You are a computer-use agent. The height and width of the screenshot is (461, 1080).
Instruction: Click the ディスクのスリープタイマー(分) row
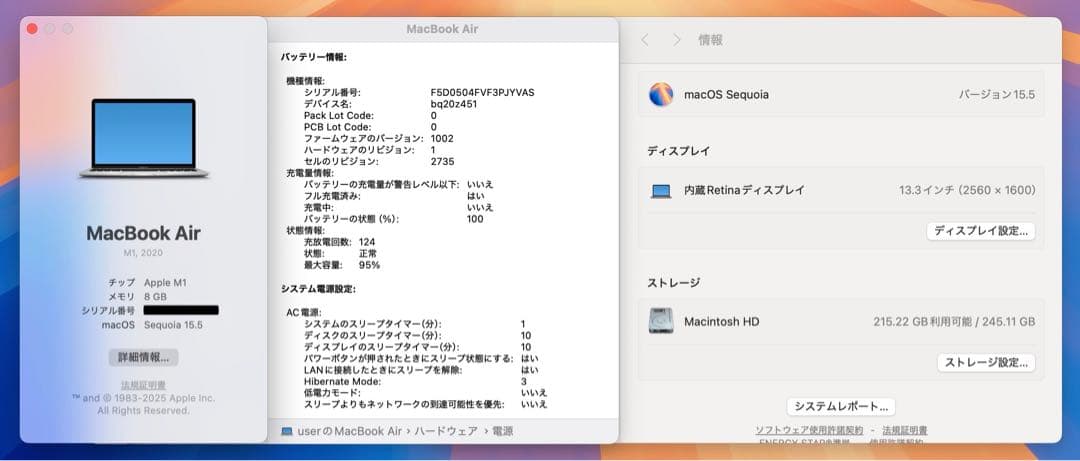(417, 336)
